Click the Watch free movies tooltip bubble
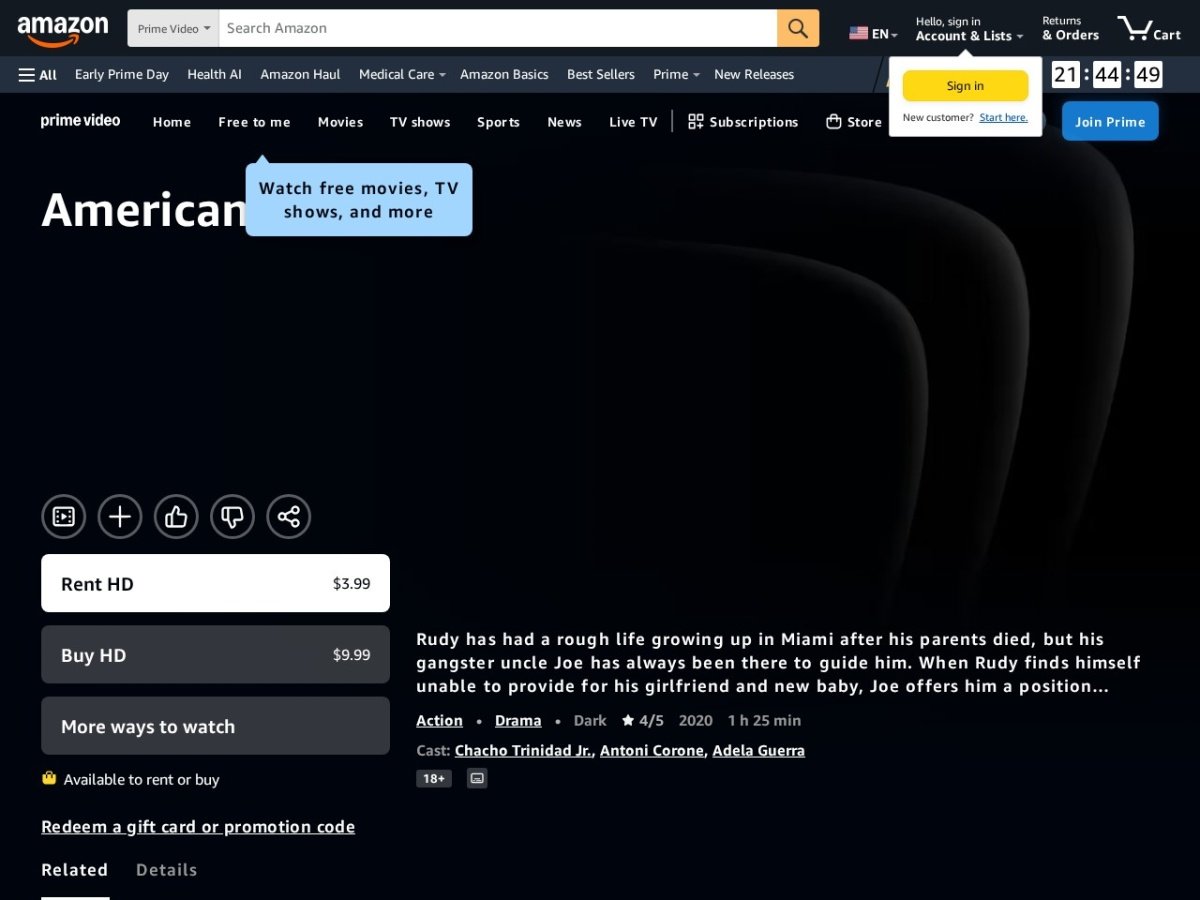Viewport: 1200px width, 900px height. coord(359,200)
